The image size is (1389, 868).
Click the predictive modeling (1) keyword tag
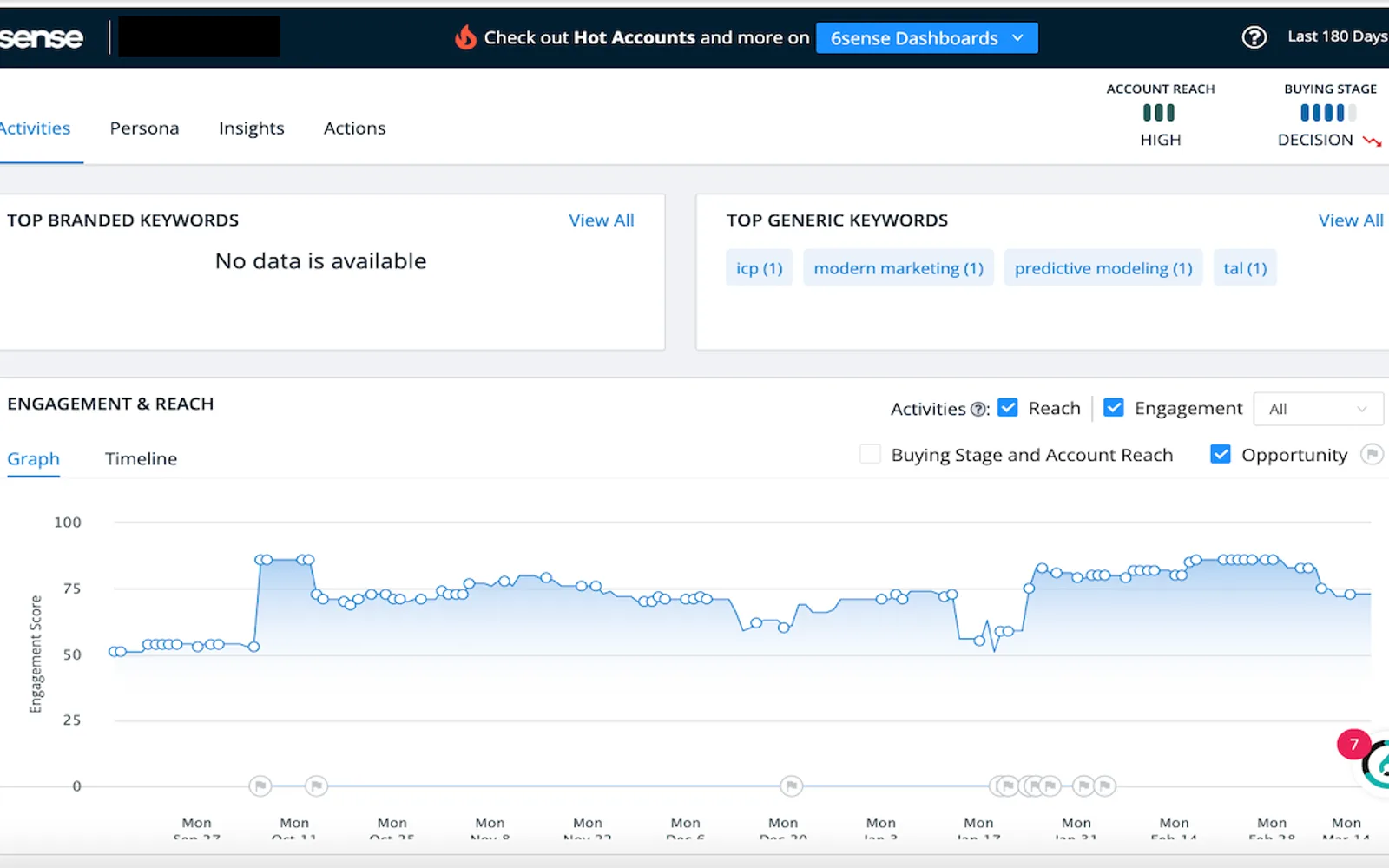(1103, 268)
